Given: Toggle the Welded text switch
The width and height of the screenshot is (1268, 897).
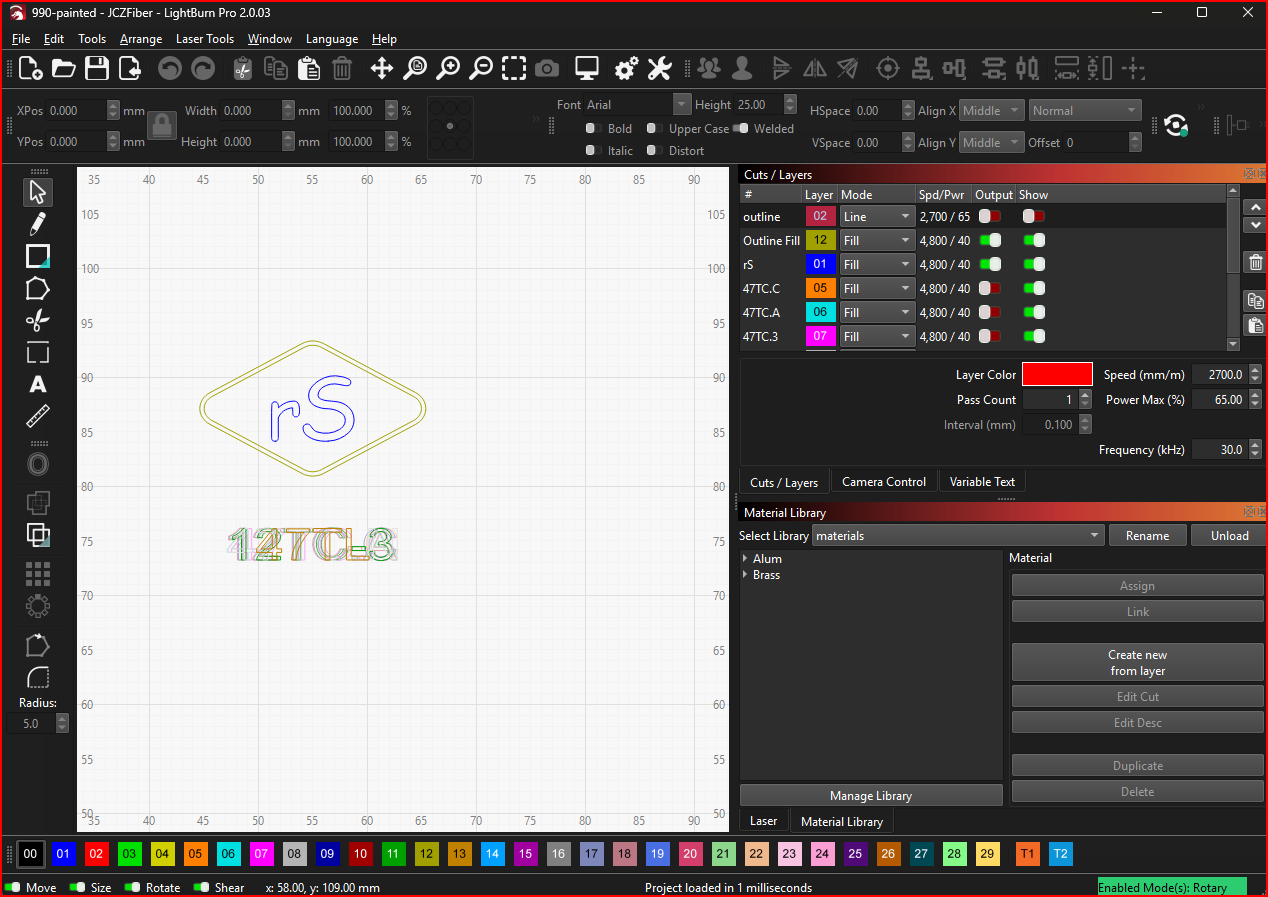Looking at the screenshot, I should pos(741,128).
